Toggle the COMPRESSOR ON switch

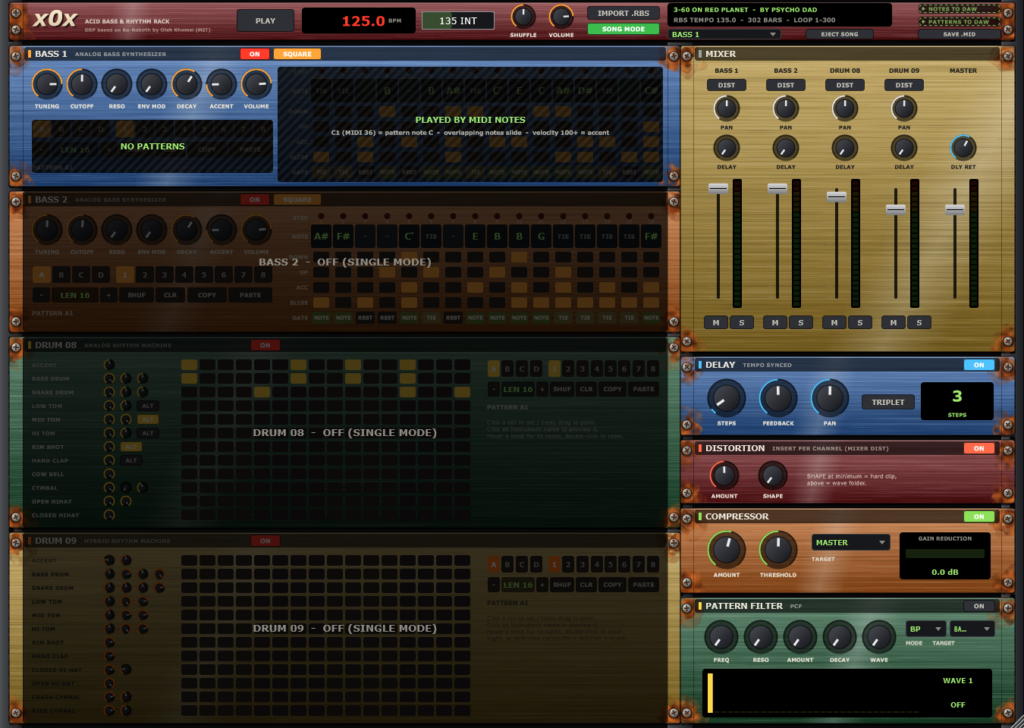979,516
